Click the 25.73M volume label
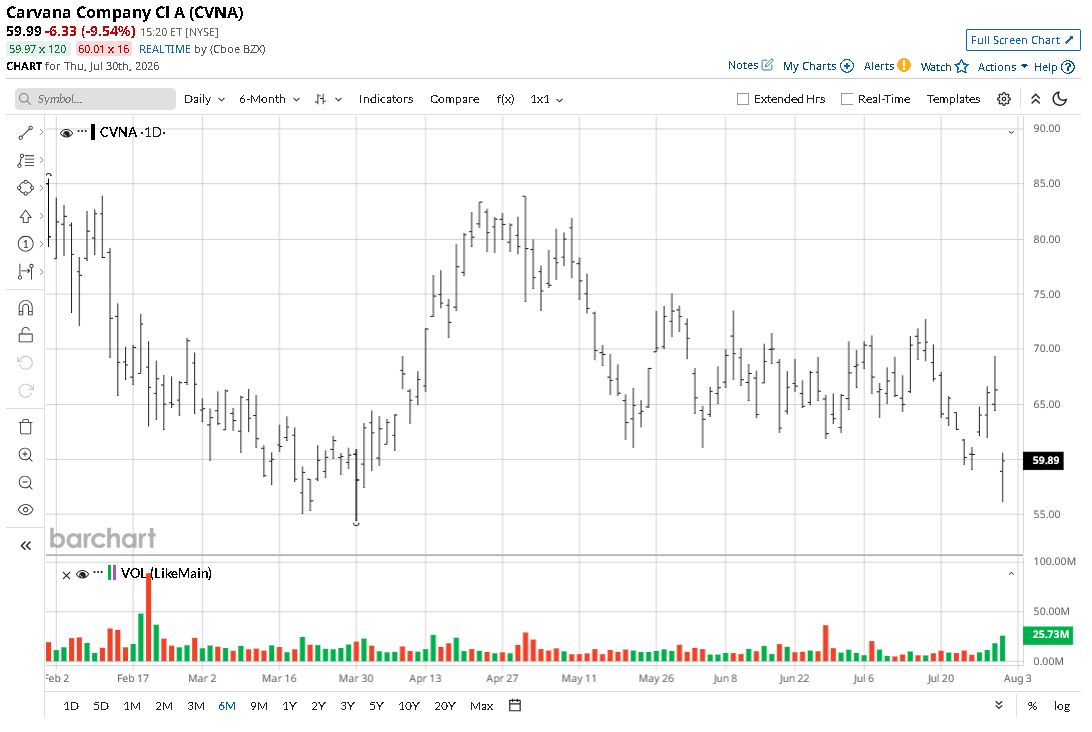Image resolution: width=1092 pixels, height=732 pixels. 1050,634
